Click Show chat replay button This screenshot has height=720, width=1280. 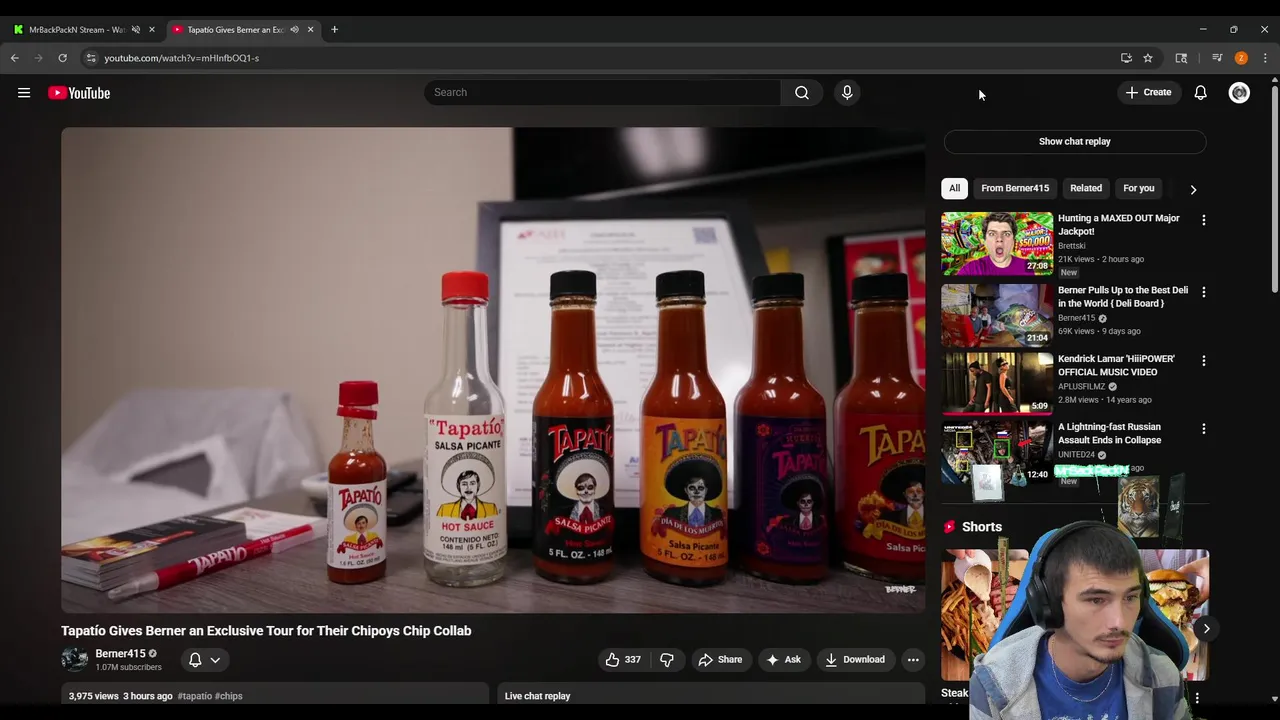(x=1074, y=141)
